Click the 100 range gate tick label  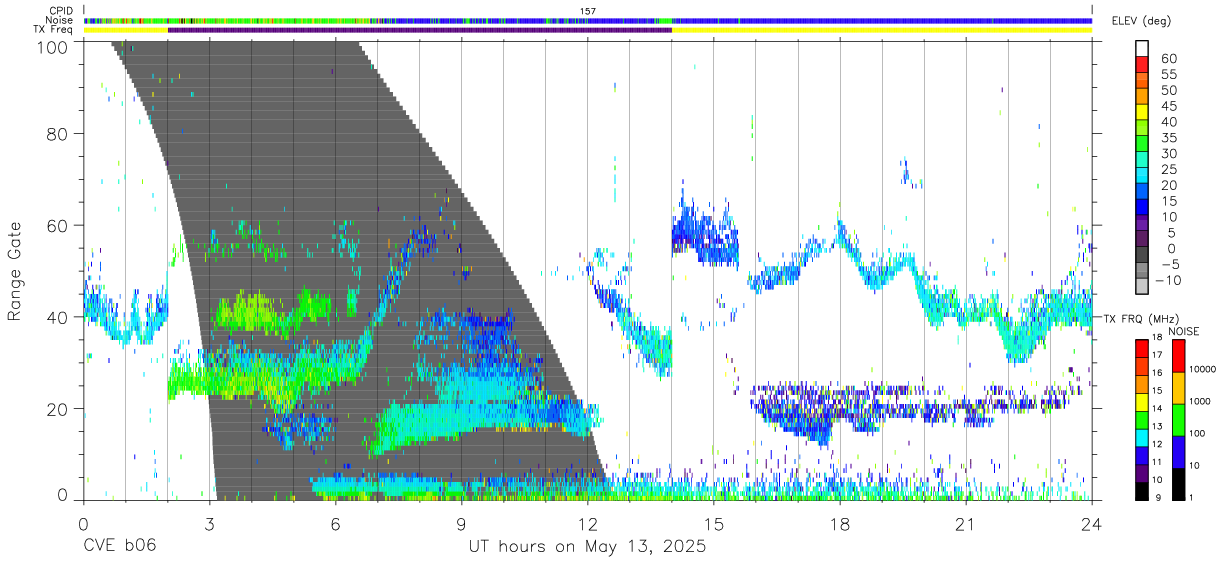coord(53,47)
